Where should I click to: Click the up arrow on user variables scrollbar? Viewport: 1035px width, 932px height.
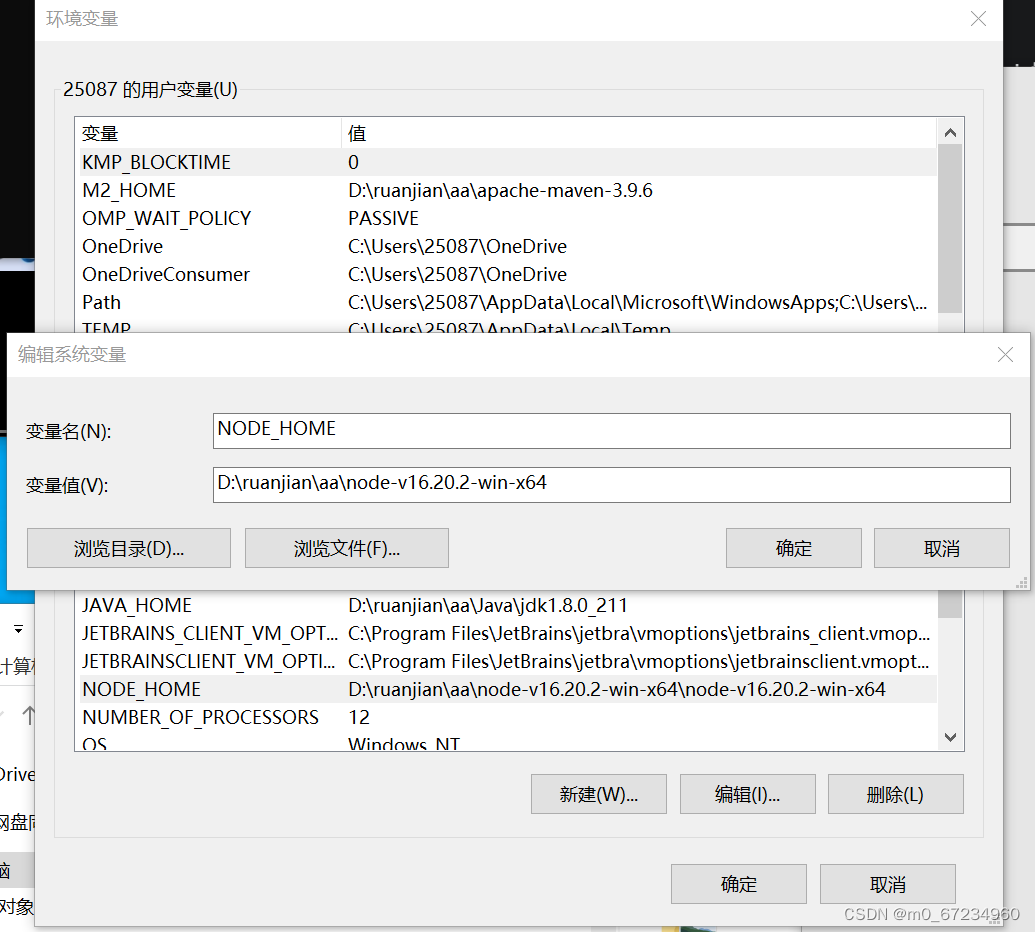tap(949, 131)
